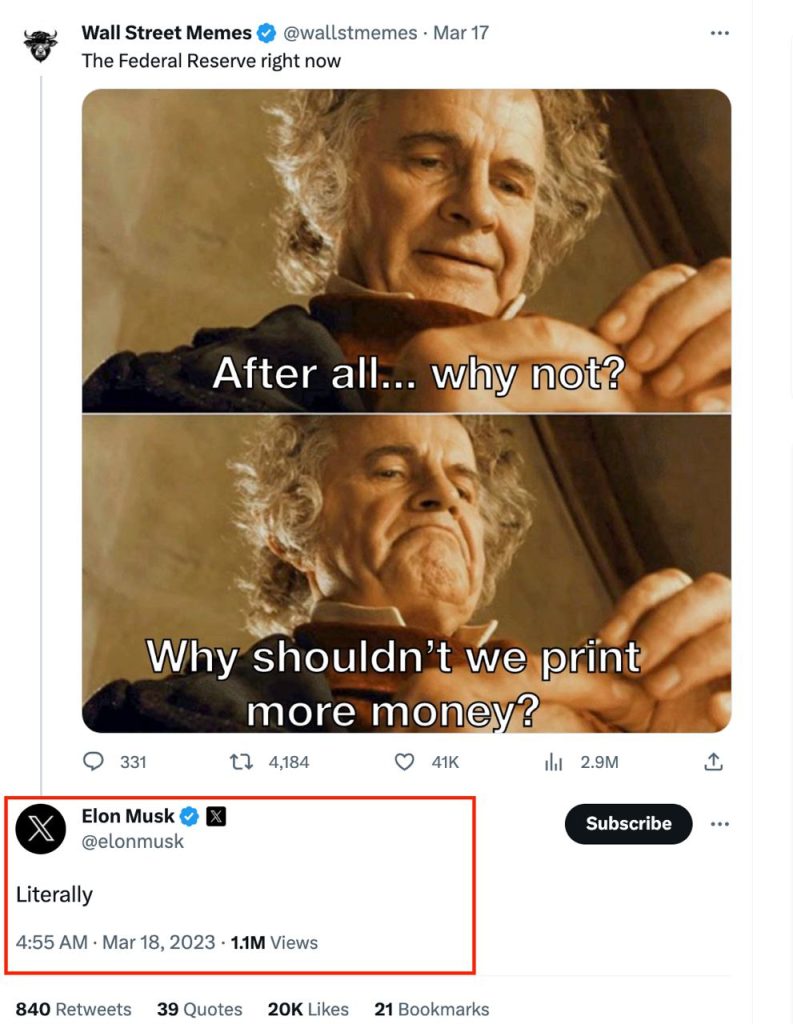
Task: Click Elon Musk's X profile avatar
Action: click(41, 829)
